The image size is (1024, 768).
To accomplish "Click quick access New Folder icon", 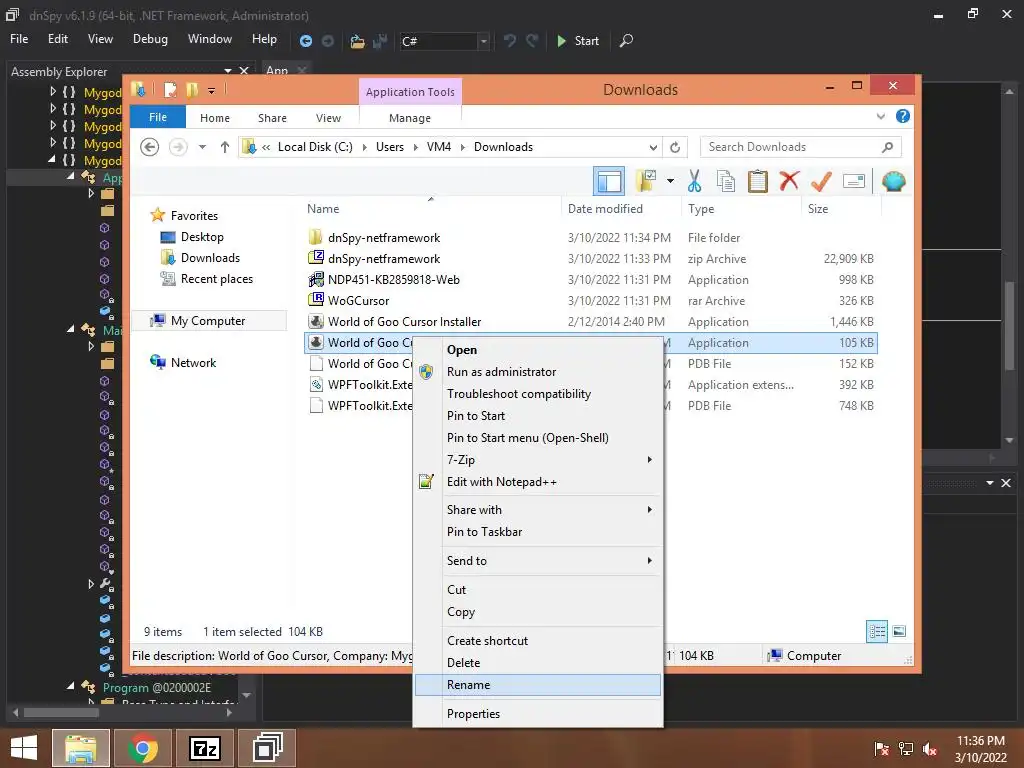I will [192, 90].
